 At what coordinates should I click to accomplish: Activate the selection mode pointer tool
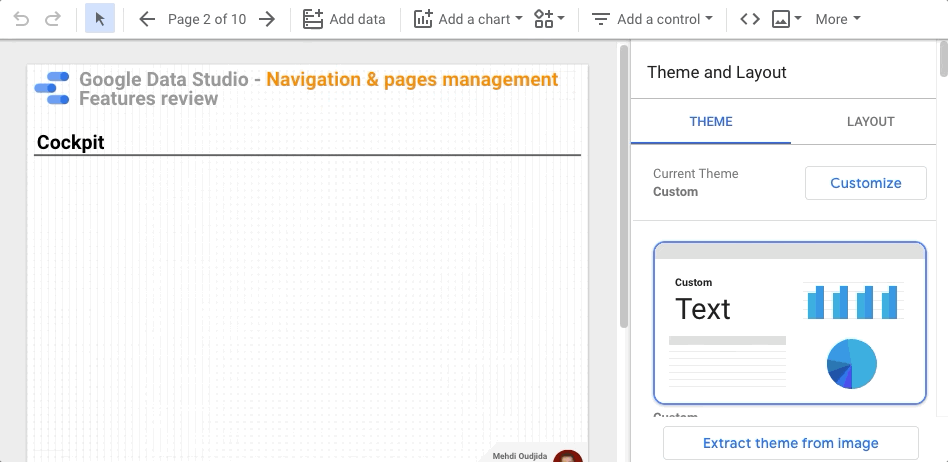tap(100, 19)
